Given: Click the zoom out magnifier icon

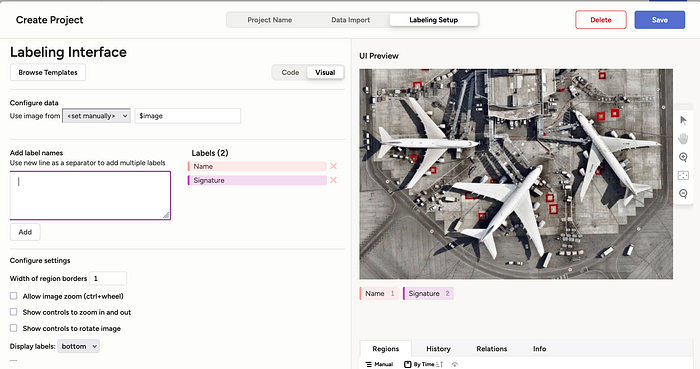Looking at the screenshot, I should click(683, 194).
